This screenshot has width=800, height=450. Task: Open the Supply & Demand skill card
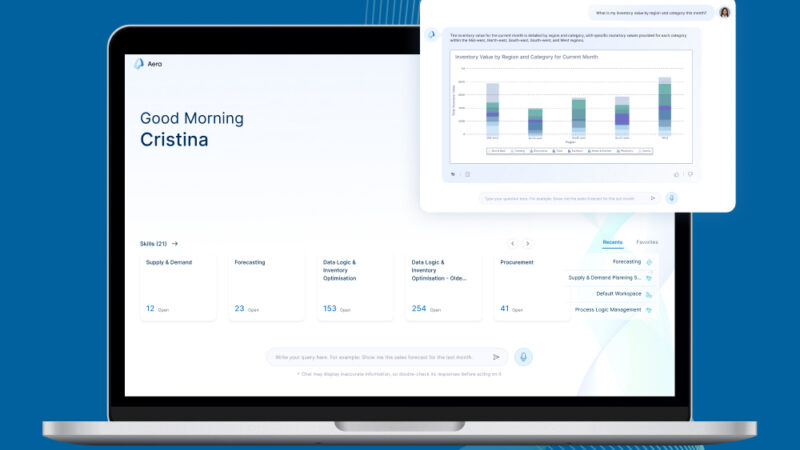click(x=178, y=287)
